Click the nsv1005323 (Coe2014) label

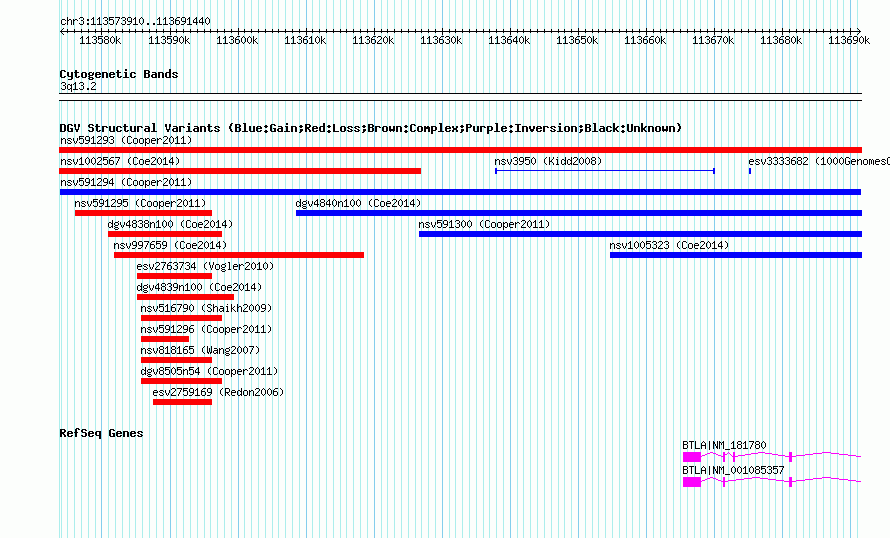coord(669,245)
